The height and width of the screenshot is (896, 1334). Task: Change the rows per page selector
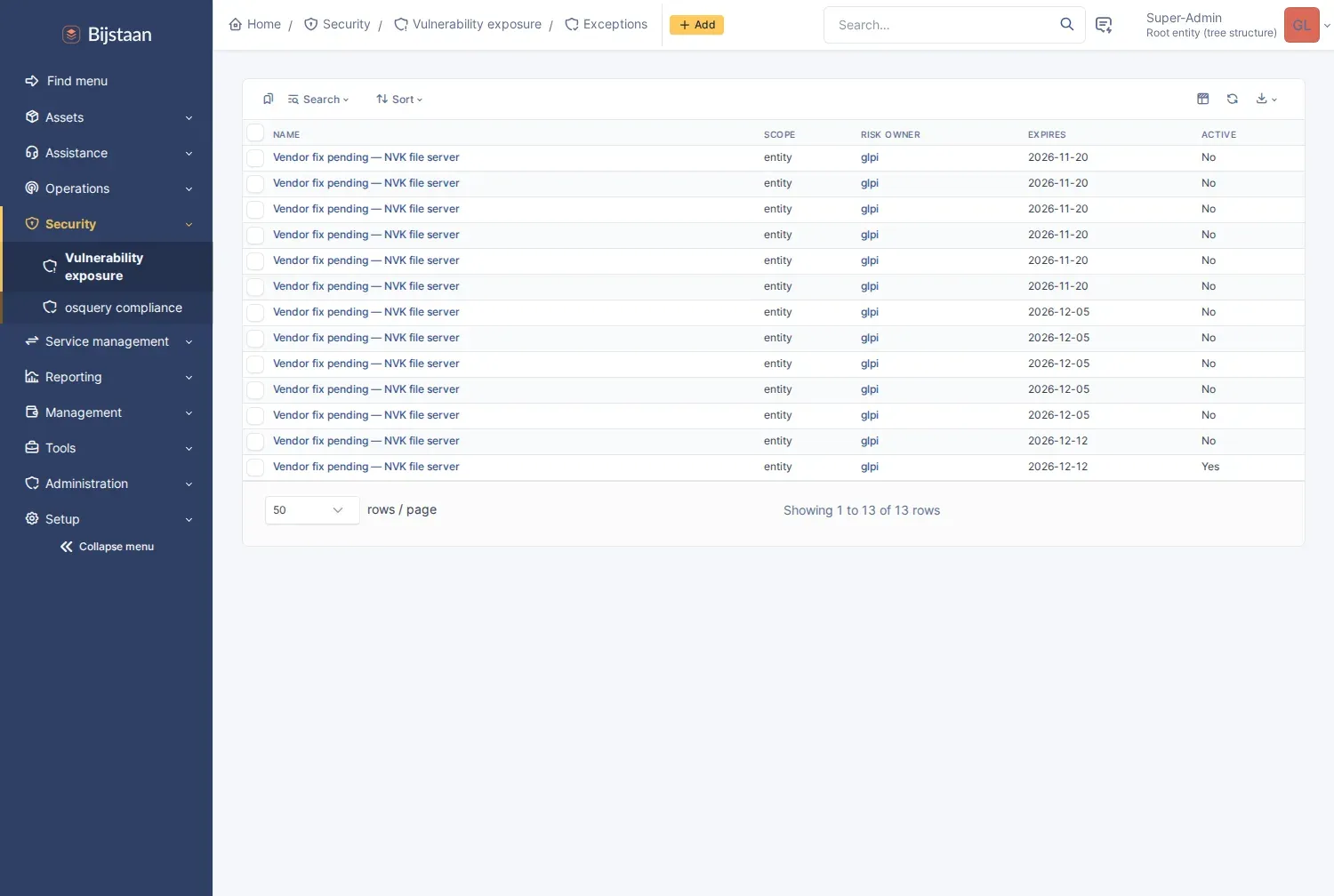312,510
